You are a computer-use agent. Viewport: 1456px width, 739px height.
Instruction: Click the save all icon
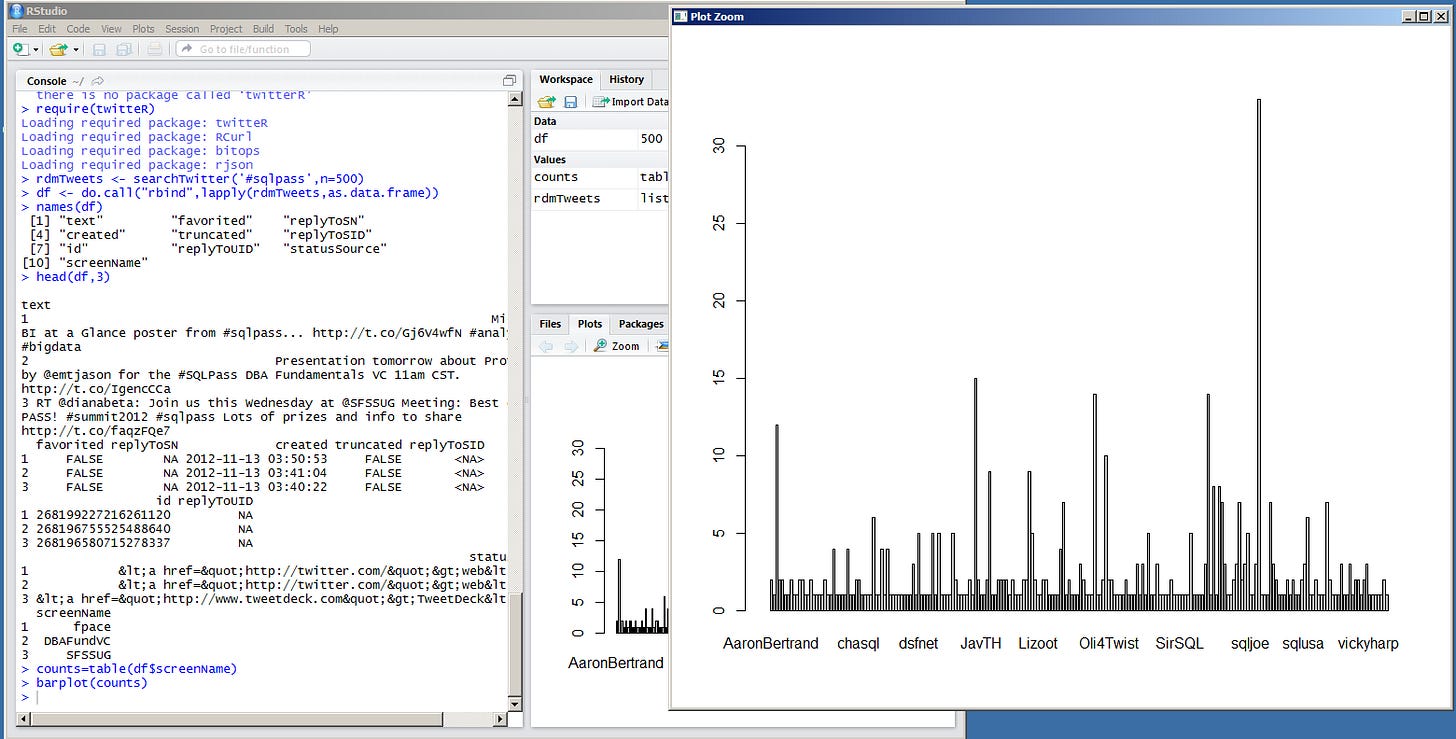point(123,49)
